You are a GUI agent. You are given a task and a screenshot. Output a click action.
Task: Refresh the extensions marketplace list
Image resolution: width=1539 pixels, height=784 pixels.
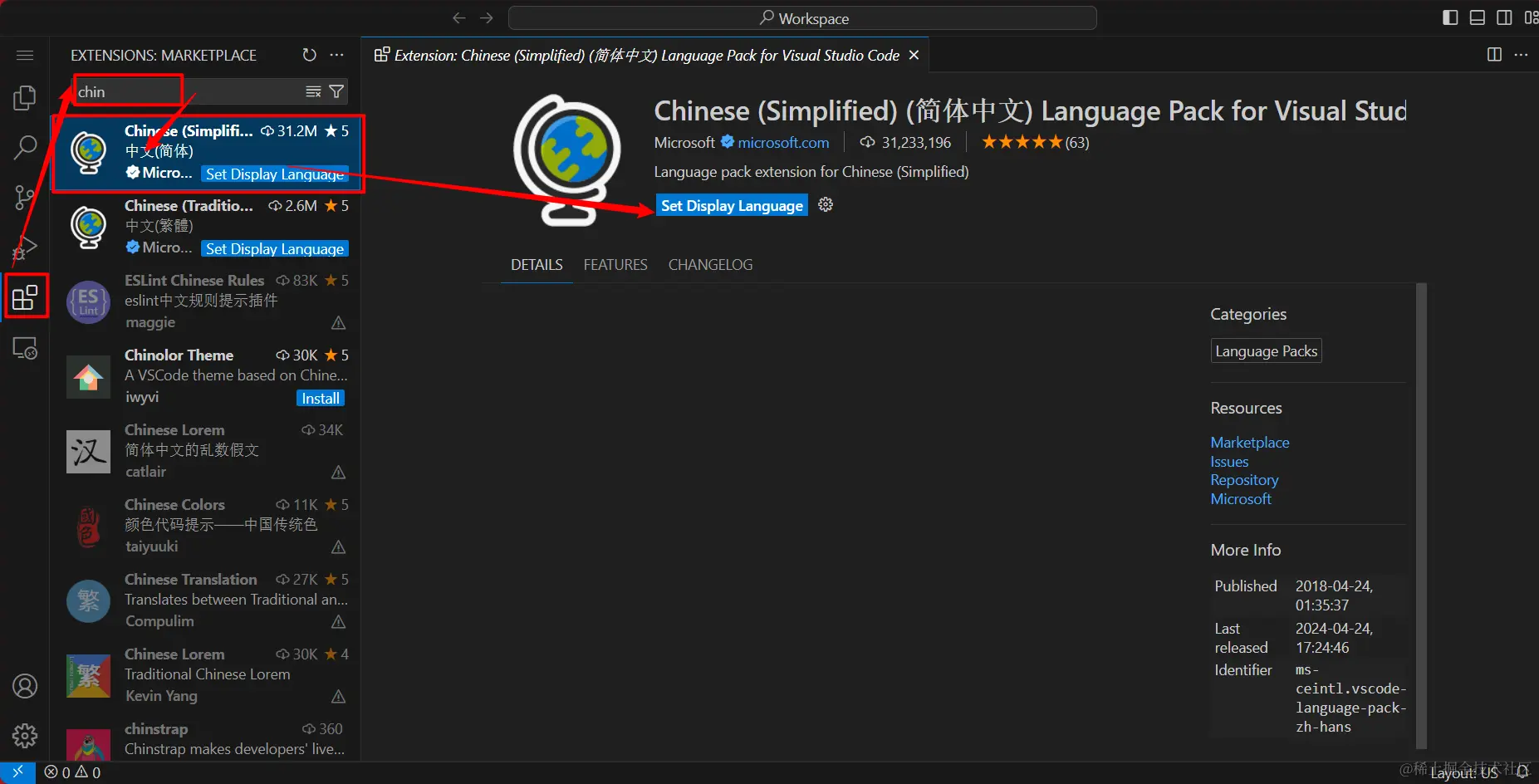[x=309, y=55]
